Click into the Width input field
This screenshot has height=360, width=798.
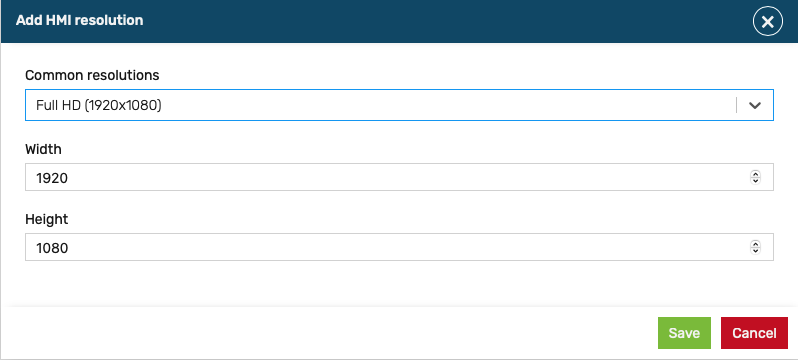coord(400,177)
